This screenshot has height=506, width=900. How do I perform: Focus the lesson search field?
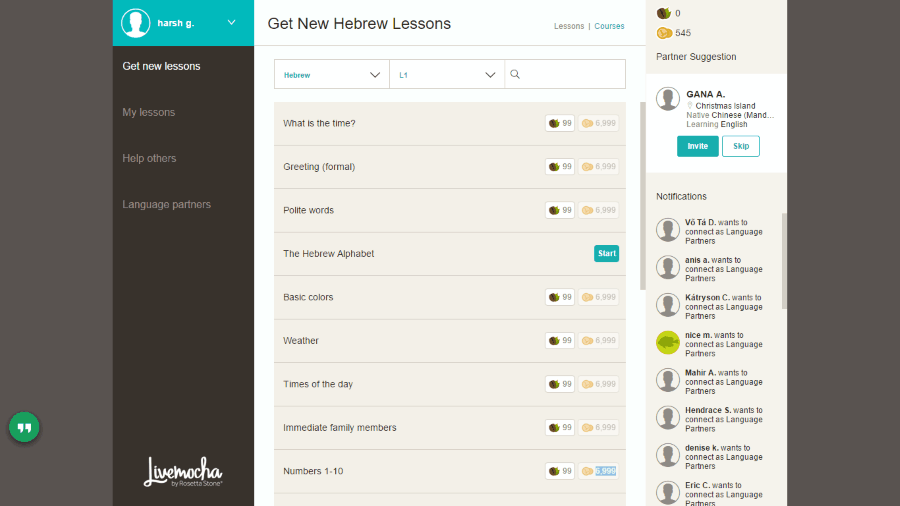[x=565, y=75]
